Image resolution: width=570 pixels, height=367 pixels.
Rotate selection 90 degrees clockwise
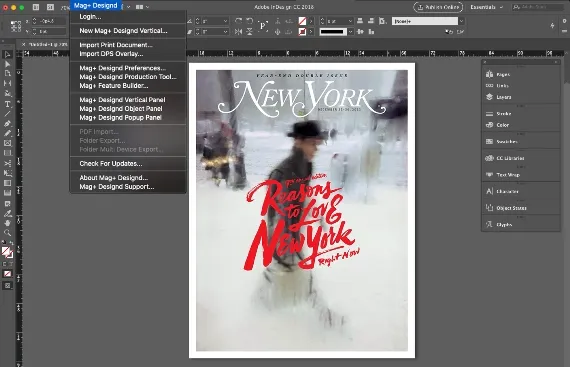tap(238, 21)
